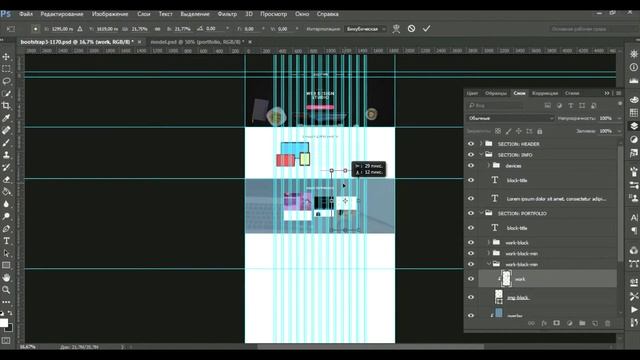This screenshot has height=360, width=640.
Task: Hide the selected work layer
Action: (471, 279)
